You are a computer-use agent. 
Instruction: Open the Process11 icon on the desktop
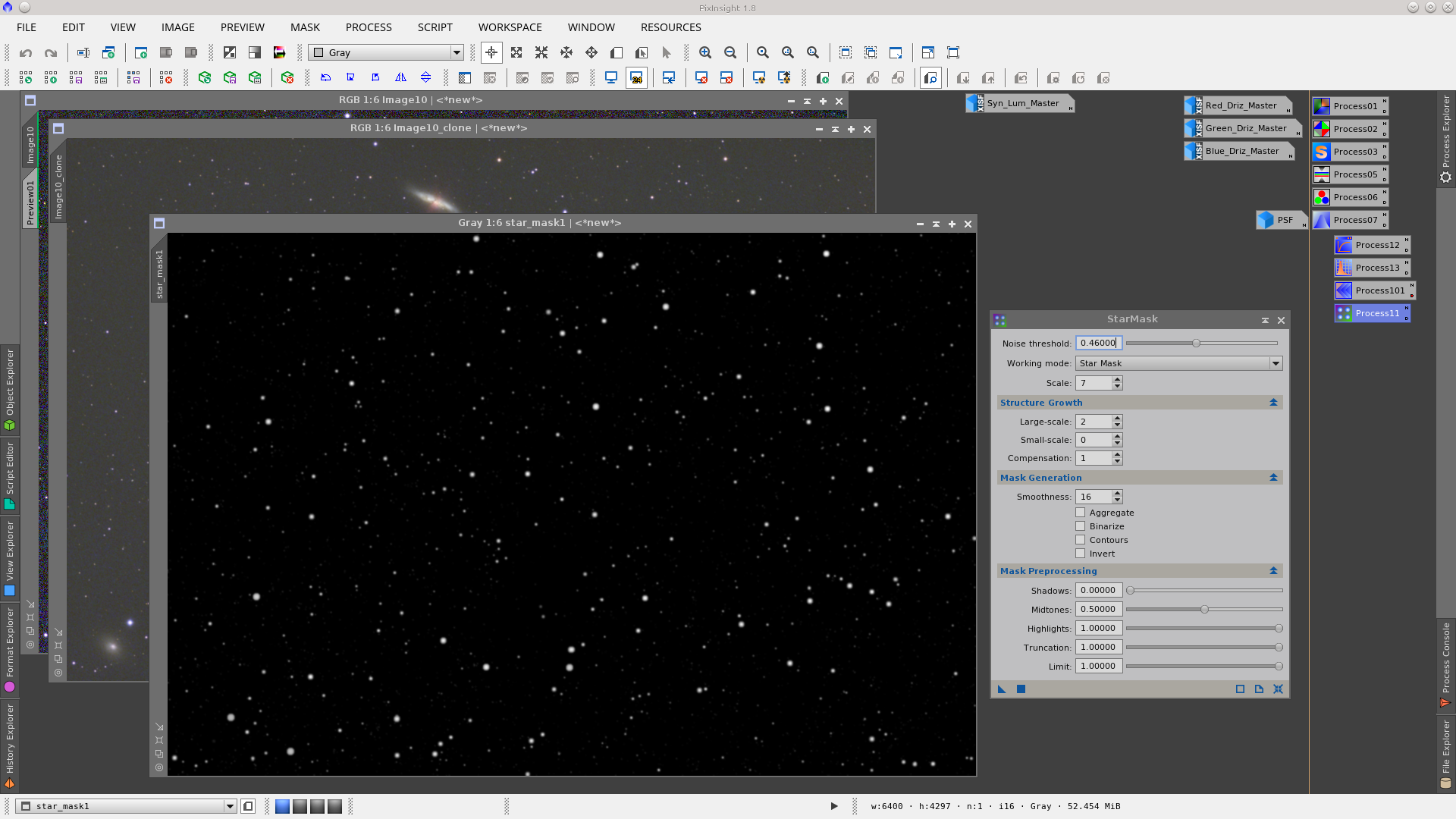[x=1371, y=312]
